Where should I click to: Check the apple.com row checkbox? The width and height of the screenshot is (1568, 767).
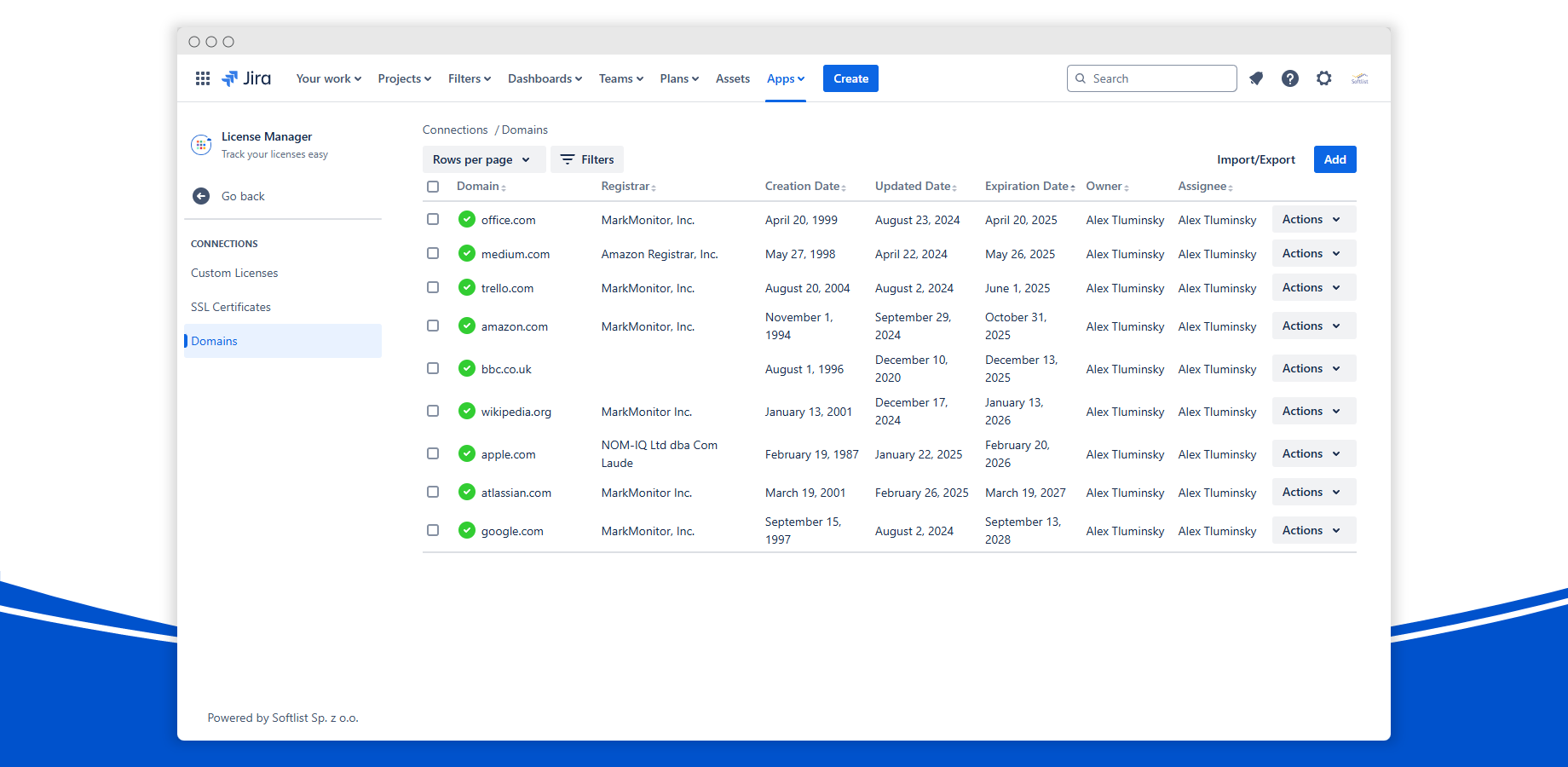tap(433, 453)
